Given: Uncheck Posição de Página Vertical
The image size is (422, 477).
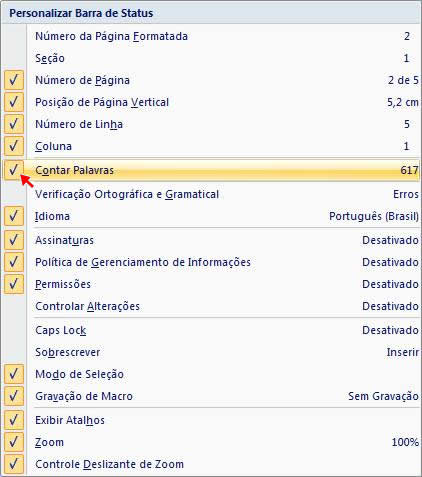Looking at the screenshot, I should pos(211,102).
